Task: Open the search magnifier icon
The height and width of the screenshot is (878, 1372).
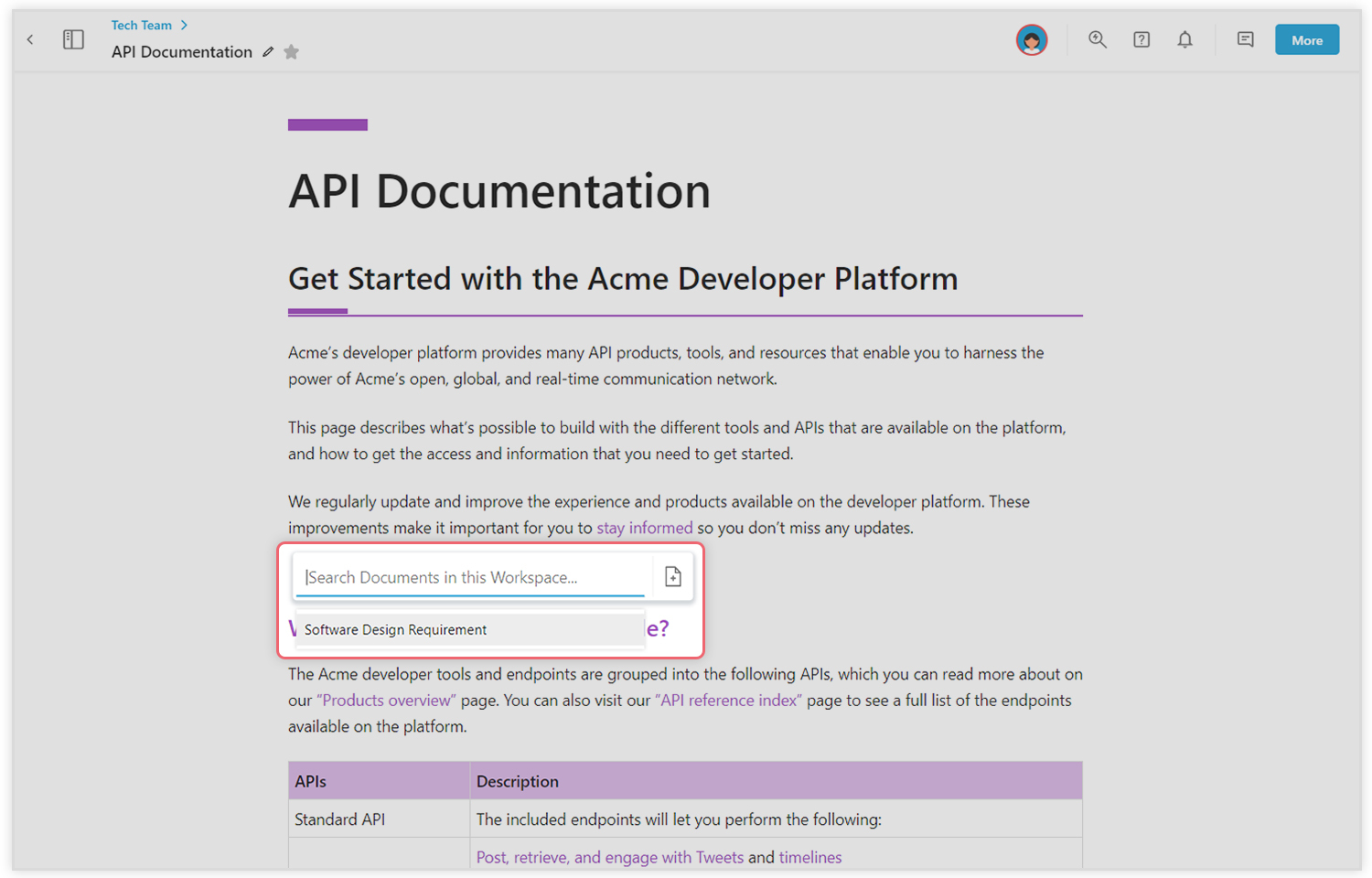Action: [1098, 39]
